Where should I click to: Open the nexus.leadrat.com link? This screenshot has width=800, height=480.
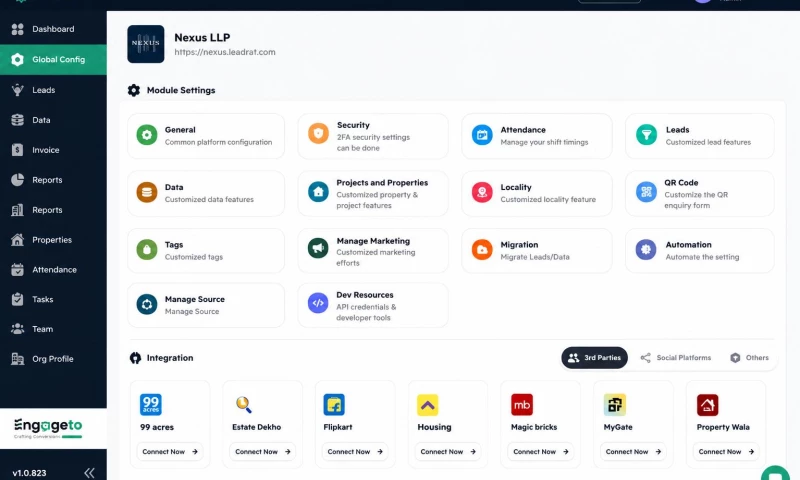[x=225, y=52]
